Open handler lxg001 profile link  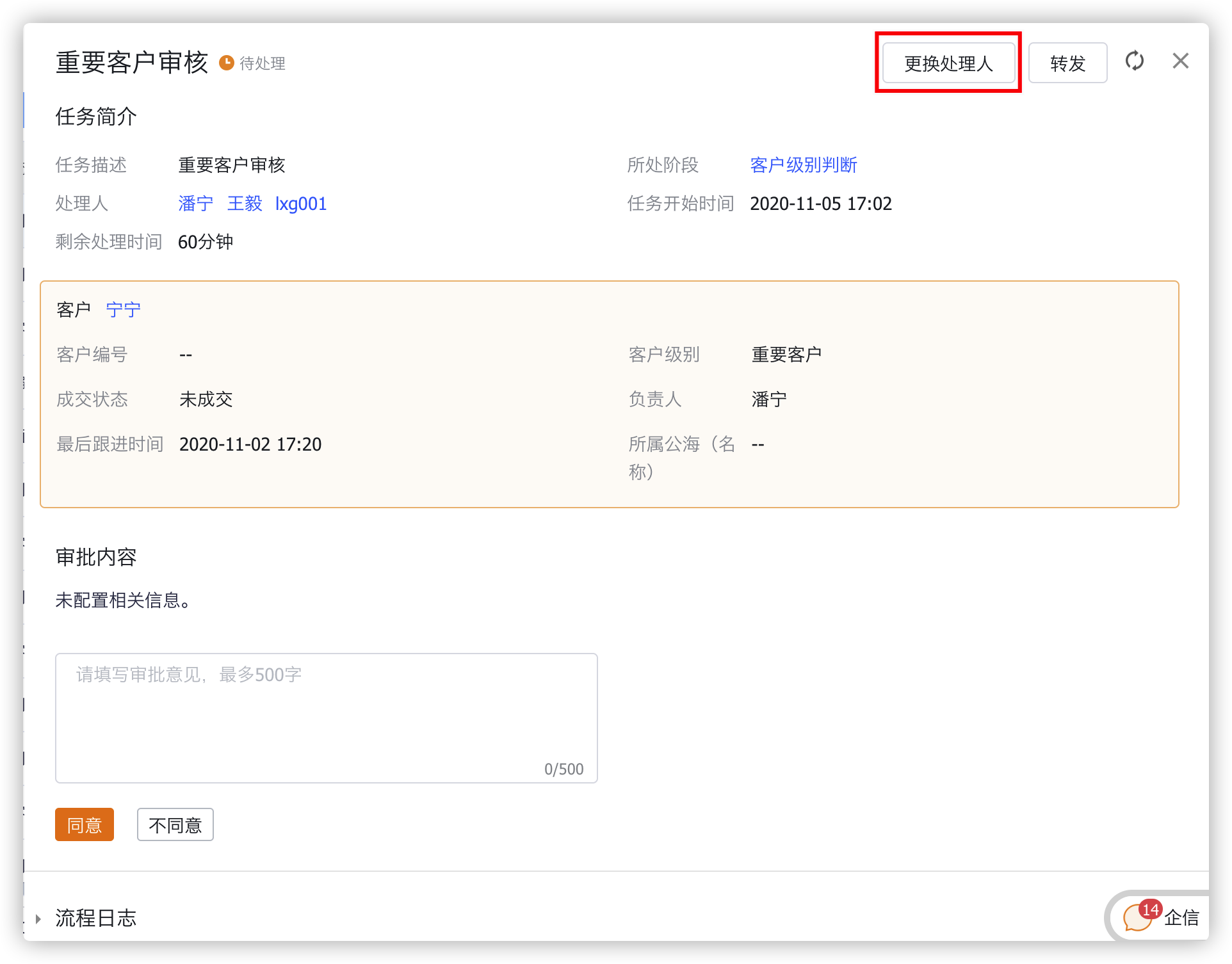coord(301,204)
